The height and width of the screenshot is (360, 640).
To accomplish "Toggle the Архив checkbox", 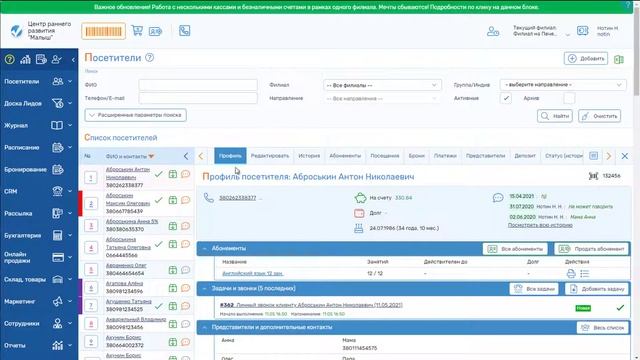I will 569,98.
